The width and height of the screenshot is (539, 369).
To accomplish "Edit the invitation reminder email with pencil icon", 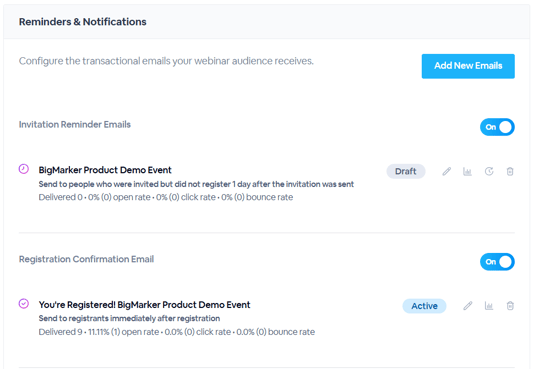I will click(447, 171).
